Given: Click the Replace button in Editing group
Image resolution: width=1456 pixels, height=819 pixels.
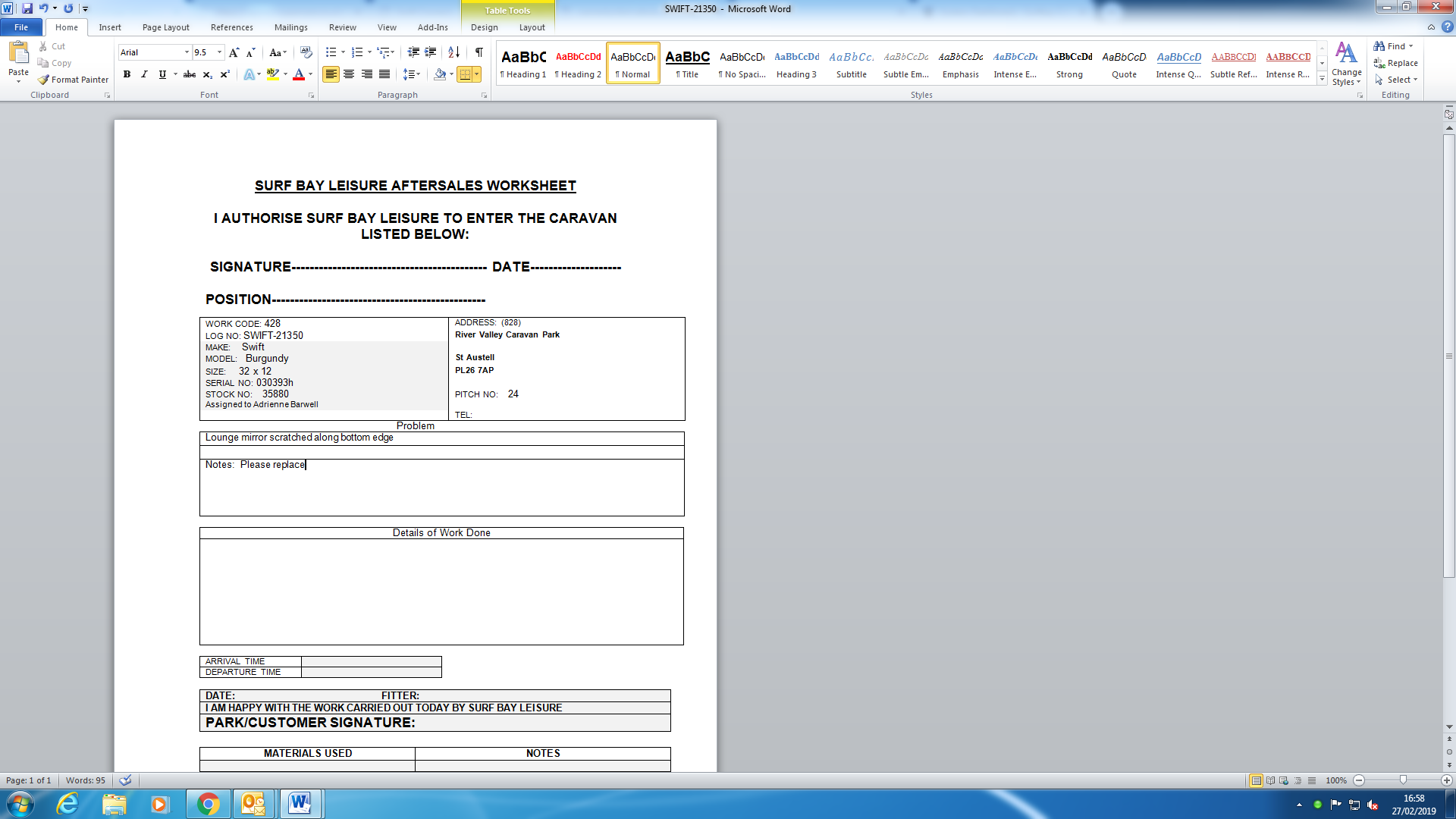Looking at the screenshot, I should (1395, 63).
